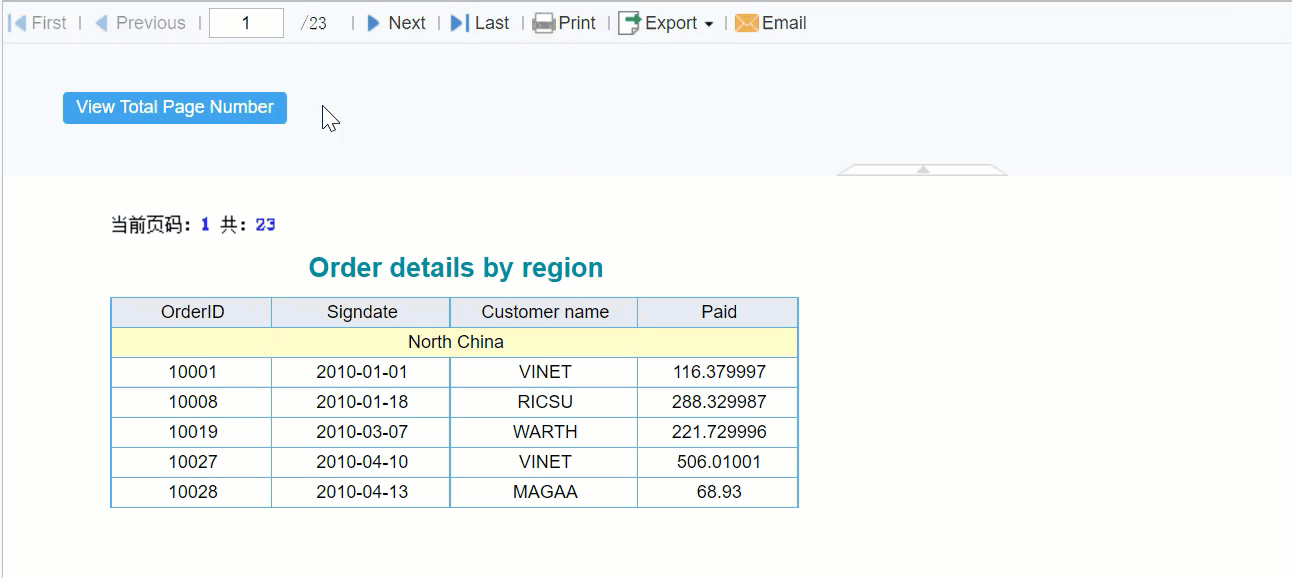Click the Paid column header

tap(717, 311)
